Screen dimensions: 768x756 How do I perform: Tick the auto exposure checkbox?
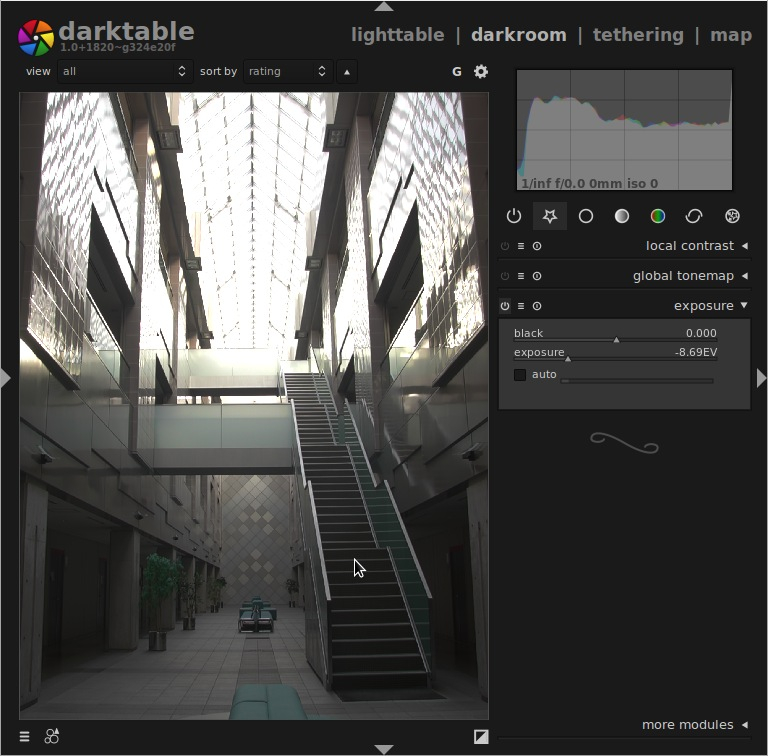(x=520, y=375)
